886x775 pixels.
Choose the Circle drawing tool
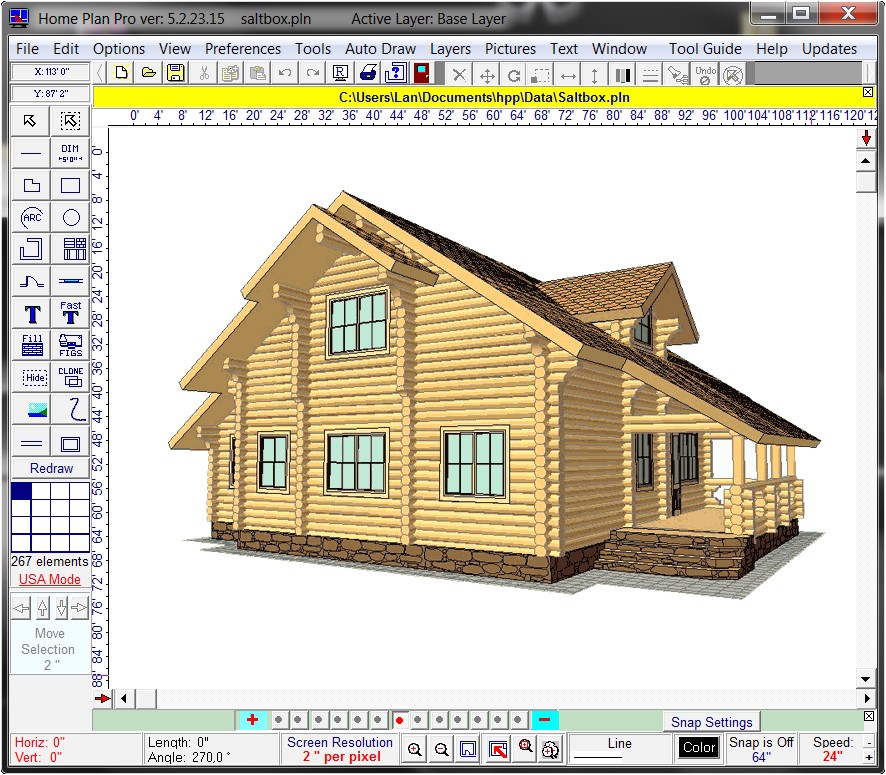71,217
